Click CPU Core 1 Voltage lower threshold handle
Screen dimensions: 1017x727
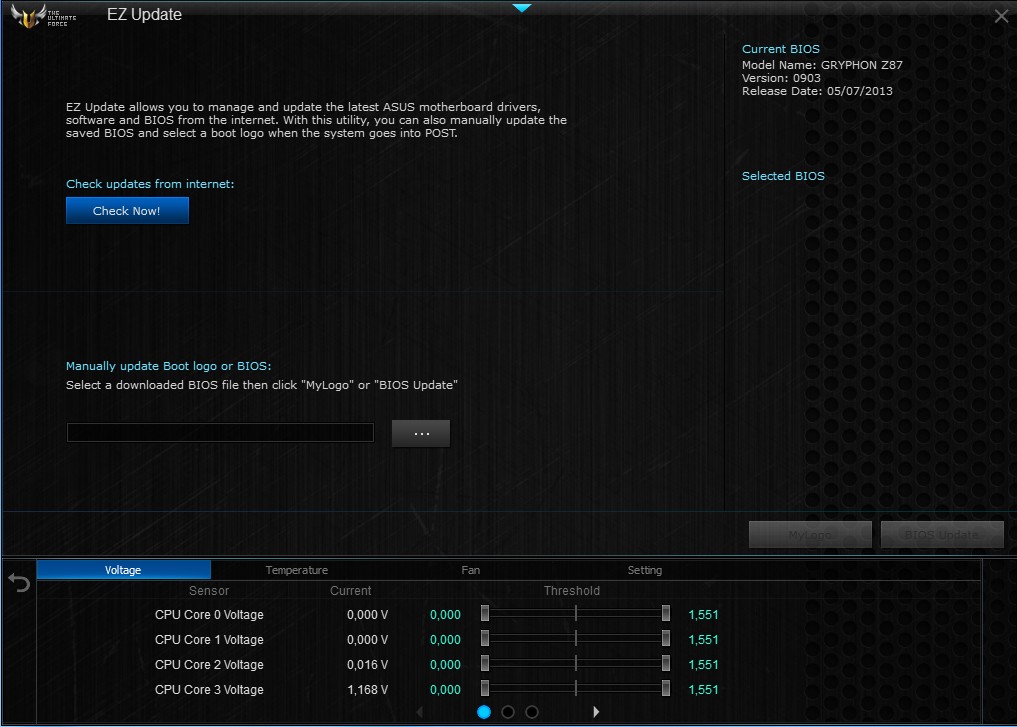coord(485,639)
